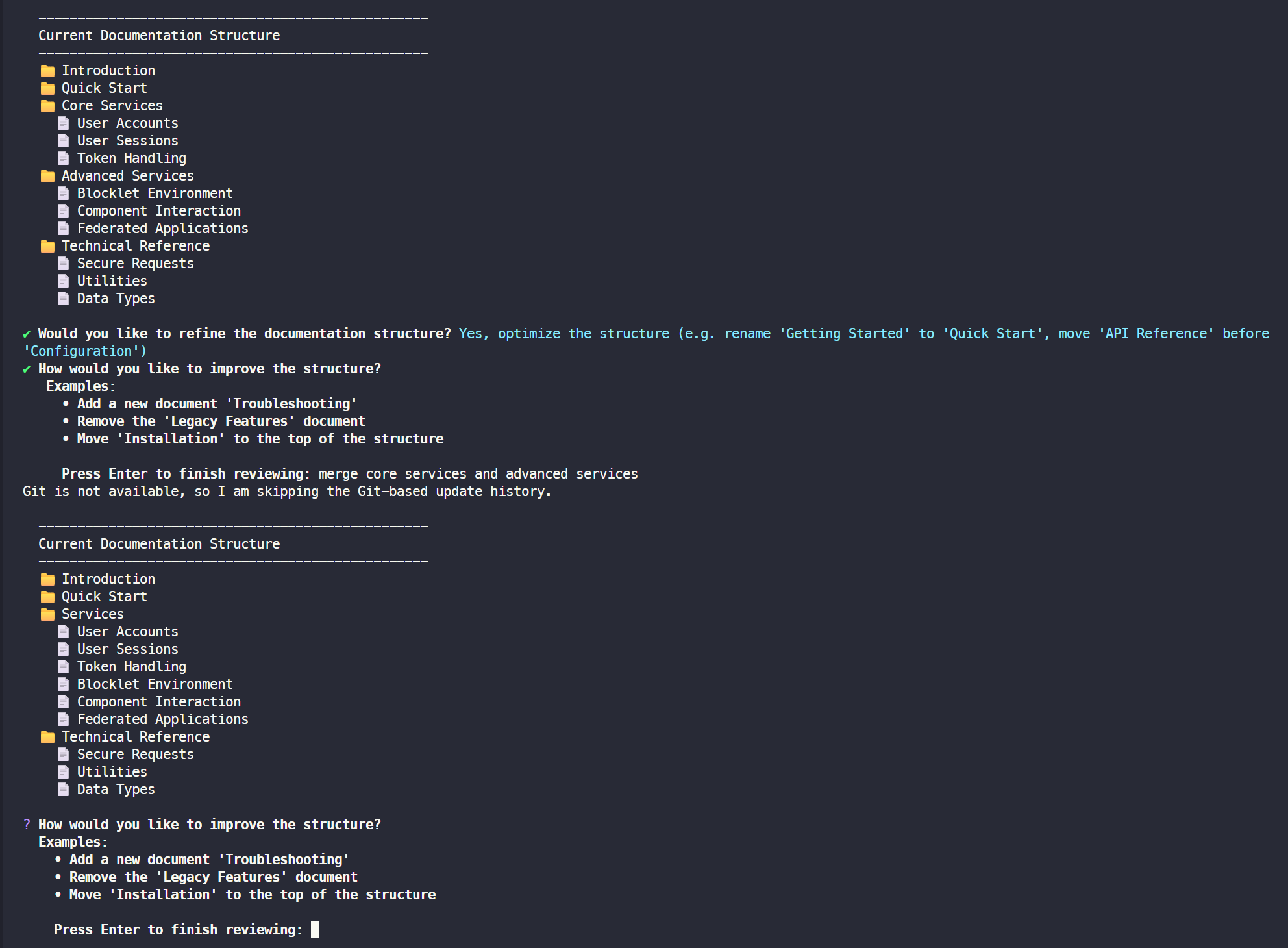Click the Federated Applications document icon
The image size is (1288, 948).
pyautogui.click(x=64, y=229)
